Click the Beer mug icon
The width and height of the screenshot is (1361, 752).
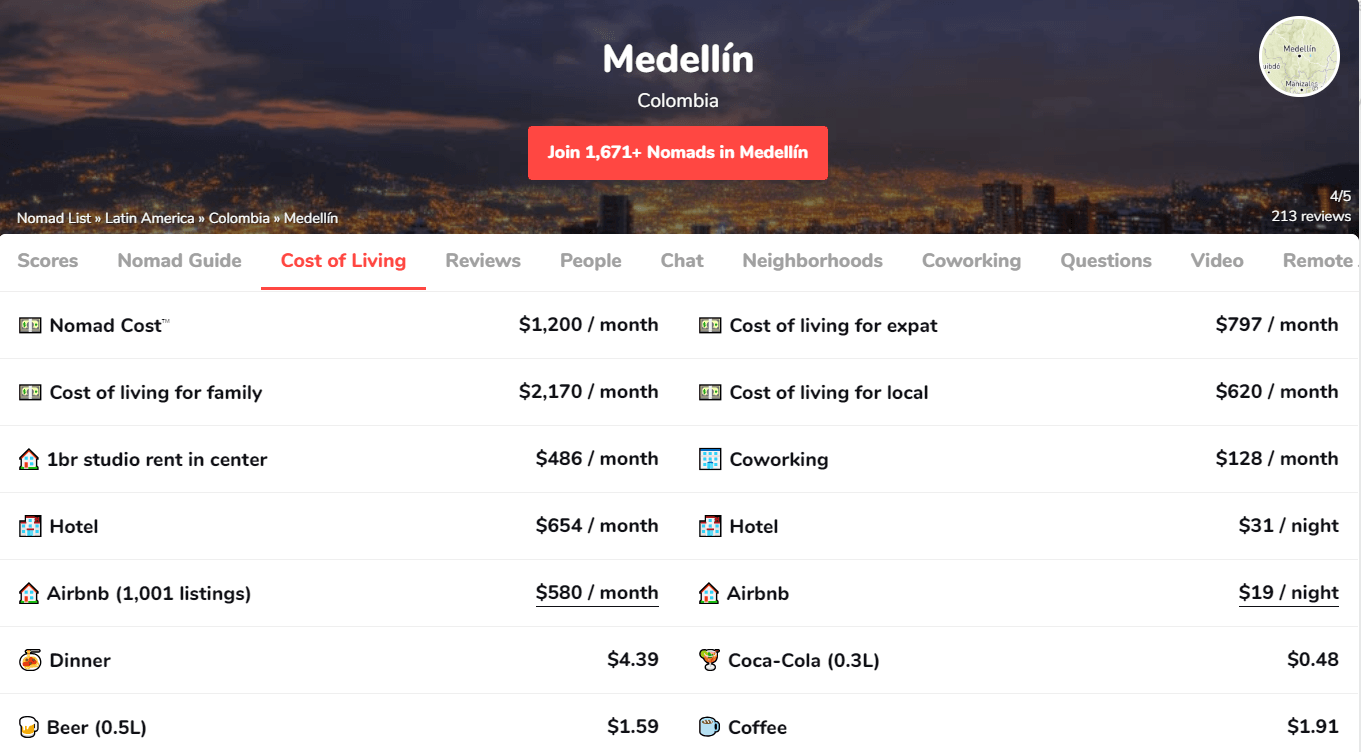pyautogui.click(x=29, y=727)
